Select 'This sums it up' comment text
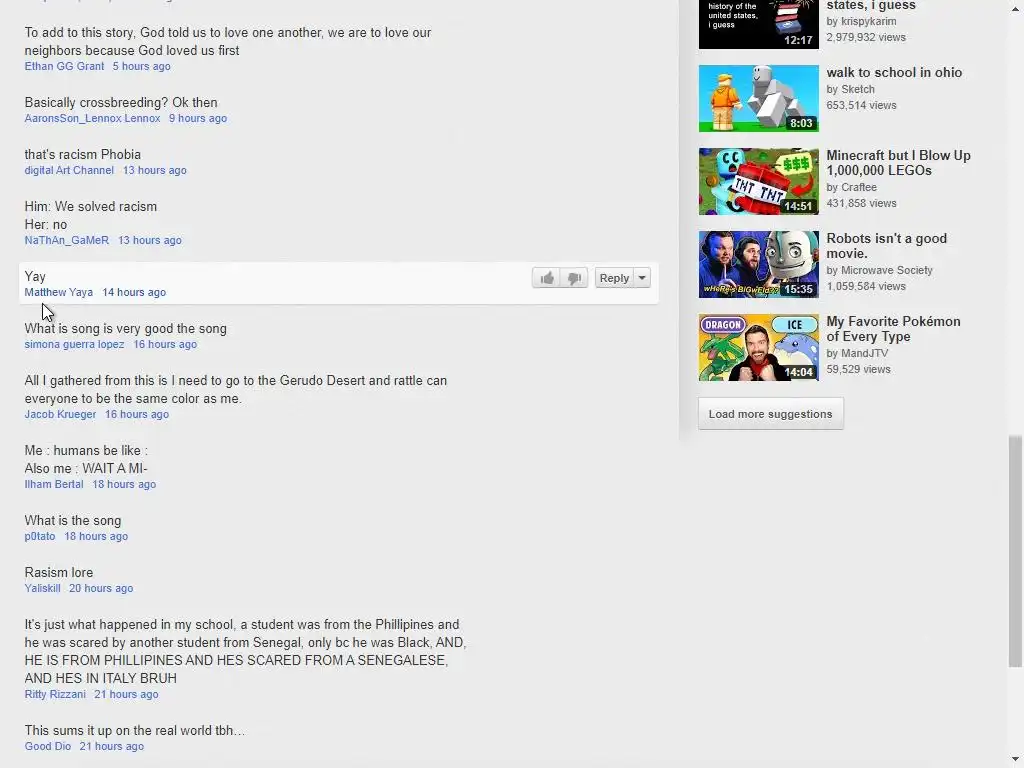 coord(135,731)
